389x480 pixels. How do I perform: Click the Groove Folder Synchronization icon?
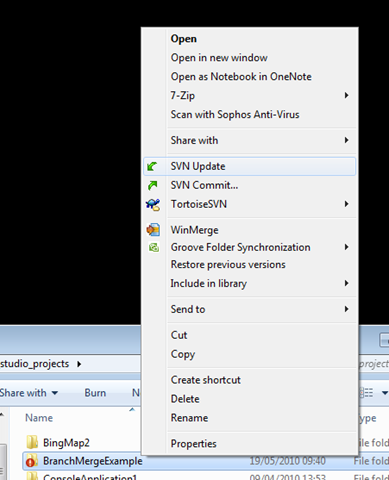(154, 247)
